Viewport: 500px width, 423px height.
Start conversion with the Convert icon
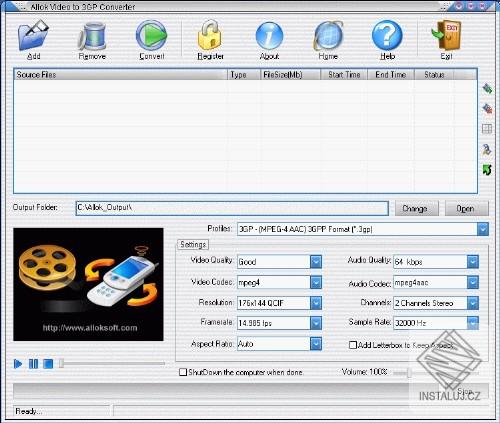(151, 35)
